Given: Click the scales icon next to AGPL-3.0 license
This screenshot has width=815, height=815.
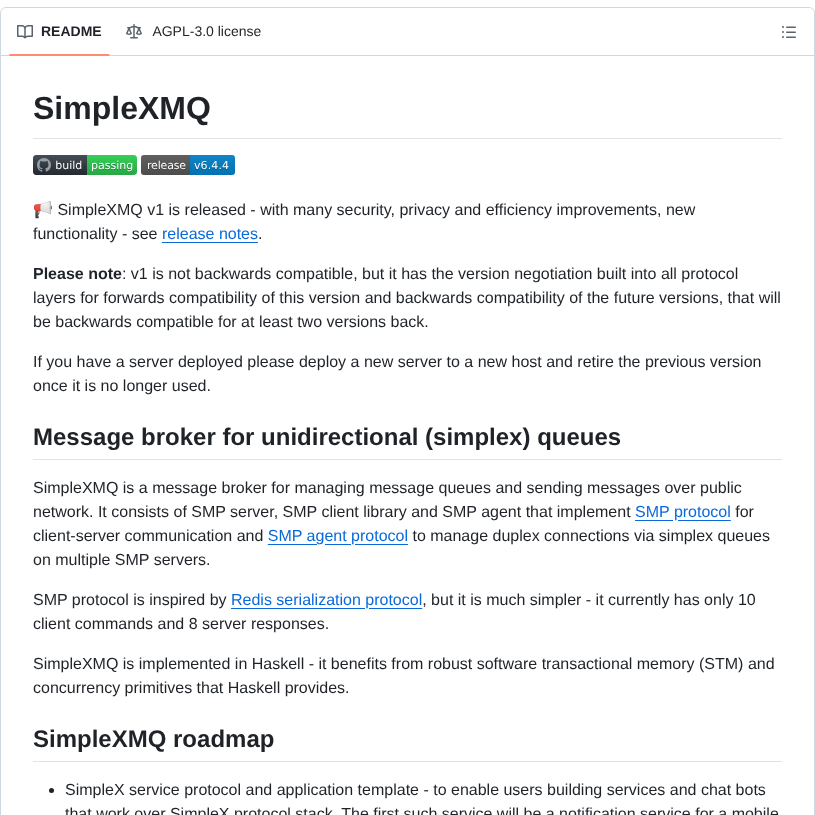Looking at the screenshot, I should click(x=133, y=31).
